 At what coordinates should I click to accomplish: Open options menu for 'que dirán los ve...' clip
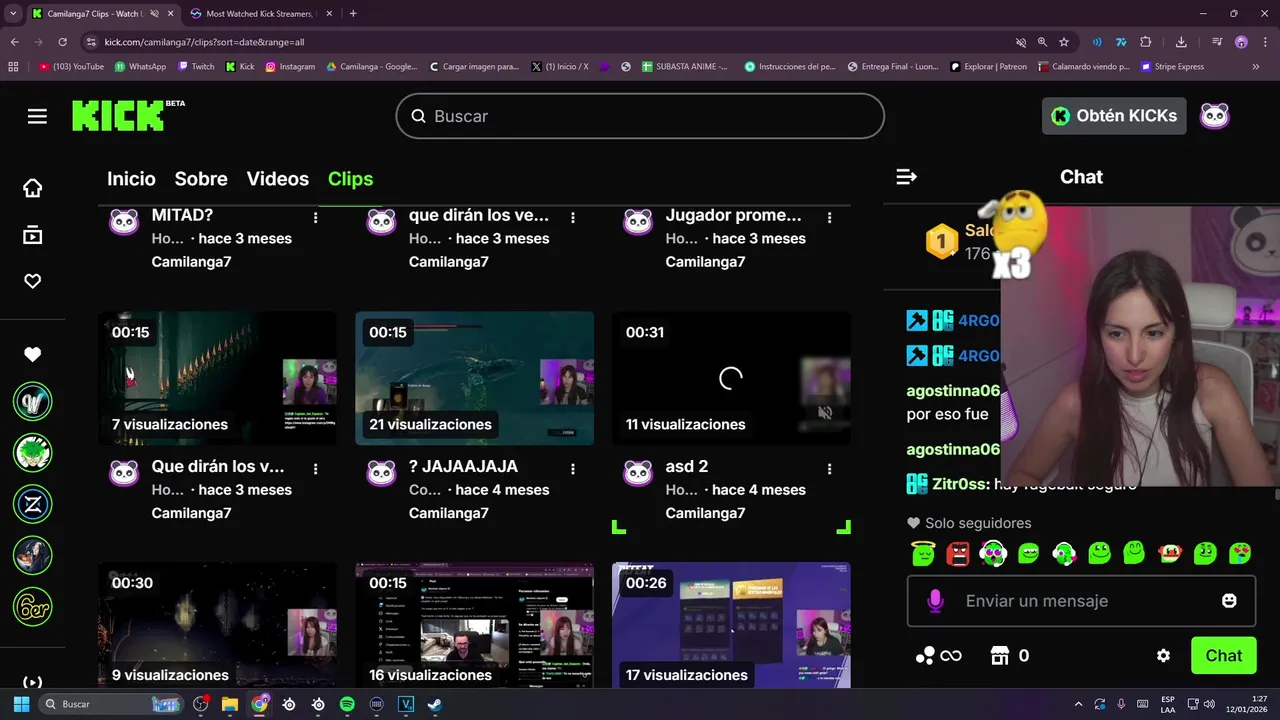[573, 217]
